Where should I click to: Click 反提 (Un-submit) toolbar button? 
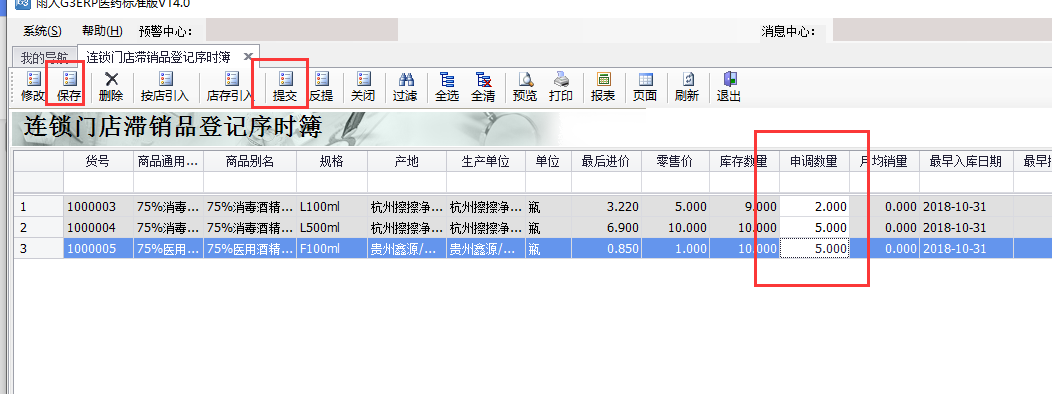coord(321,87)
